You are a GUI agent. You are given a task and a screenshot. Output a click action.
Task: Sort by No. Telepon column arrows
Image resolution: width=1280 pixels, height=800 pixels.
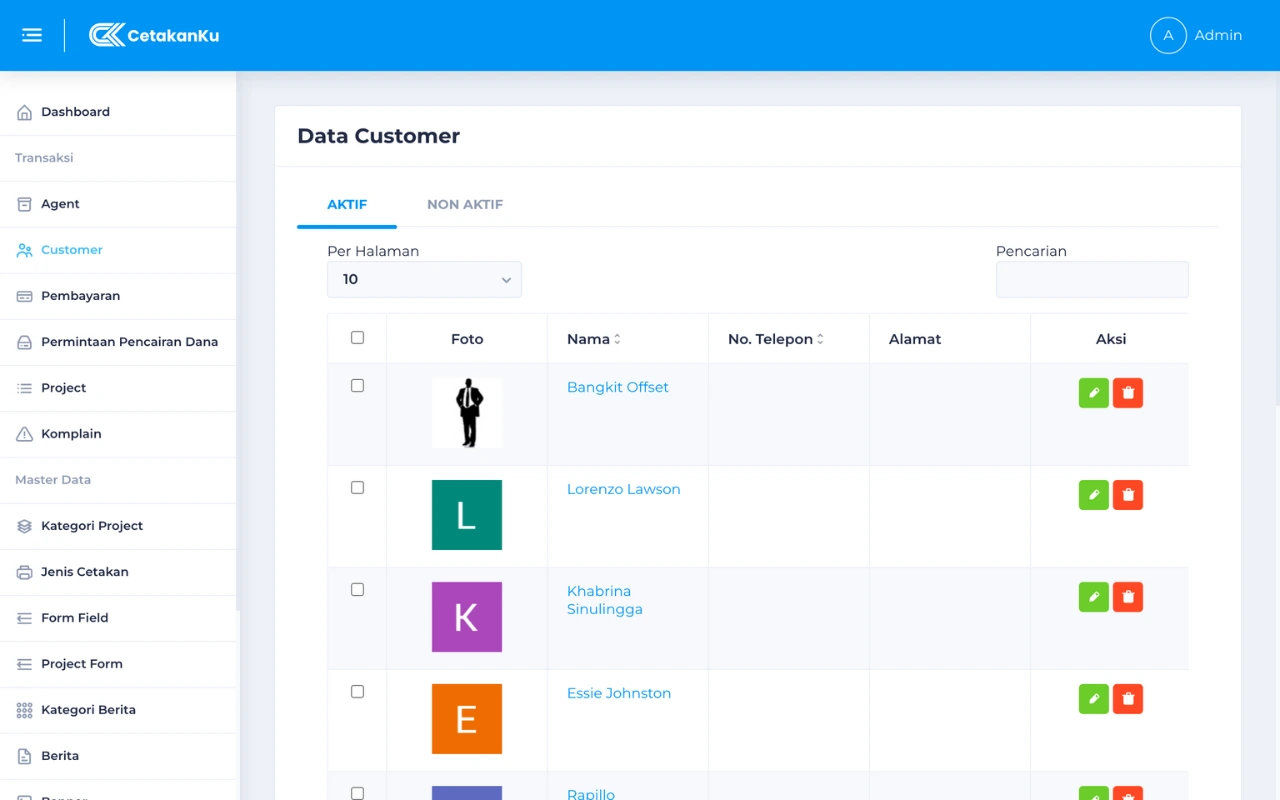tap(820, 339)
